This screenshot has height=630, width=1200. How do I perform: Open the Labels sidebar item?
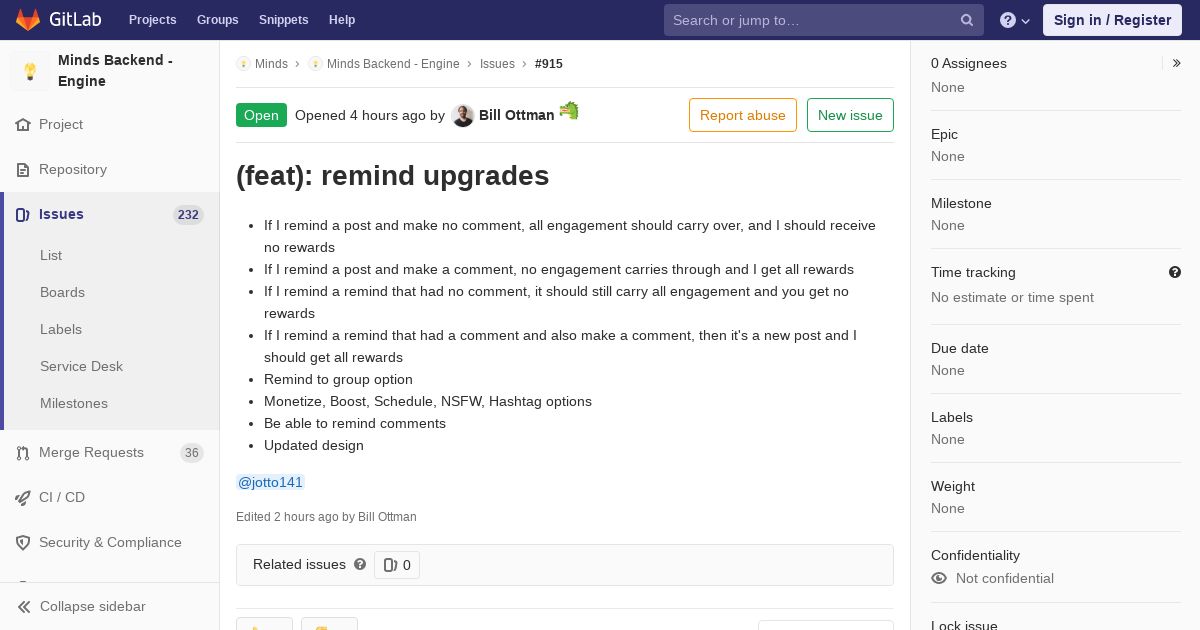(61, 329)
